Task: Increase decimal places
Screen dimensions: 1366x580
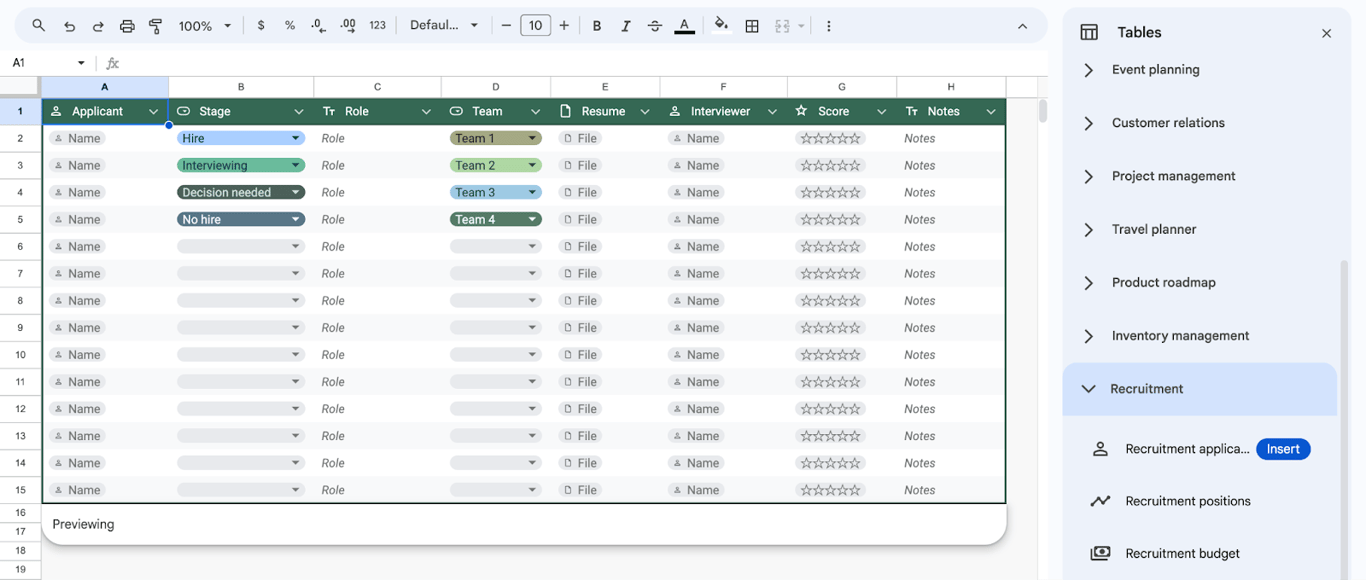Action: click(x=348, y=26)
